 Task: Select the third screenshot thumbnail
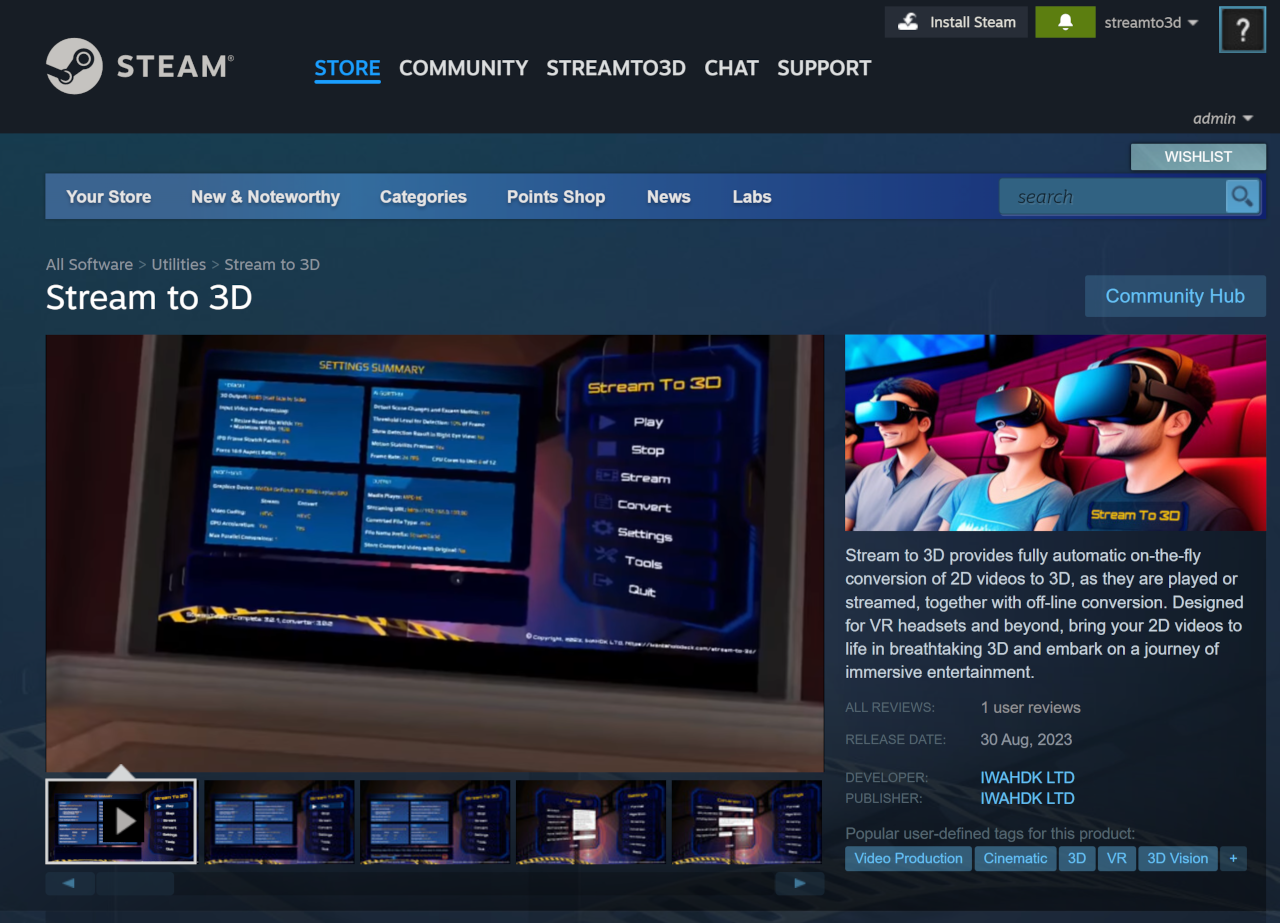(x=435, y=821)
